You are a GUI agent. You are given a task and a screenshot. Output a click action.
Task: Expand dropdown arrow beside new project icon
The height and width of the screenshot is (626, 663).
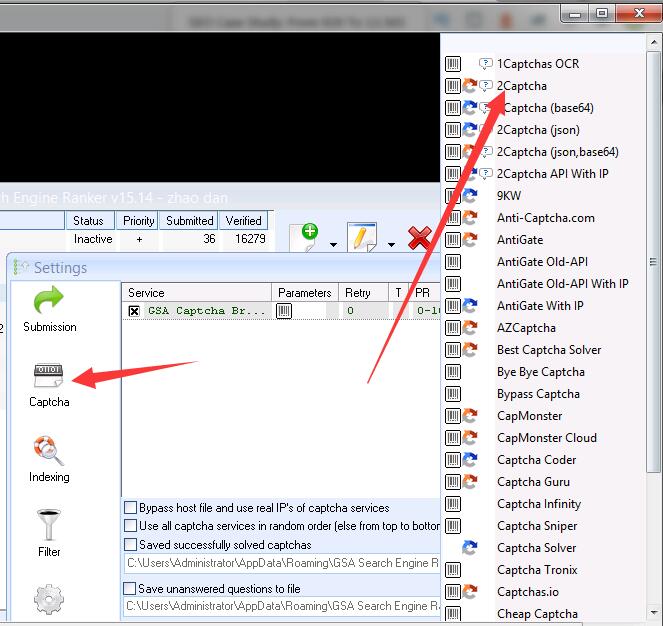click(333, 244)
